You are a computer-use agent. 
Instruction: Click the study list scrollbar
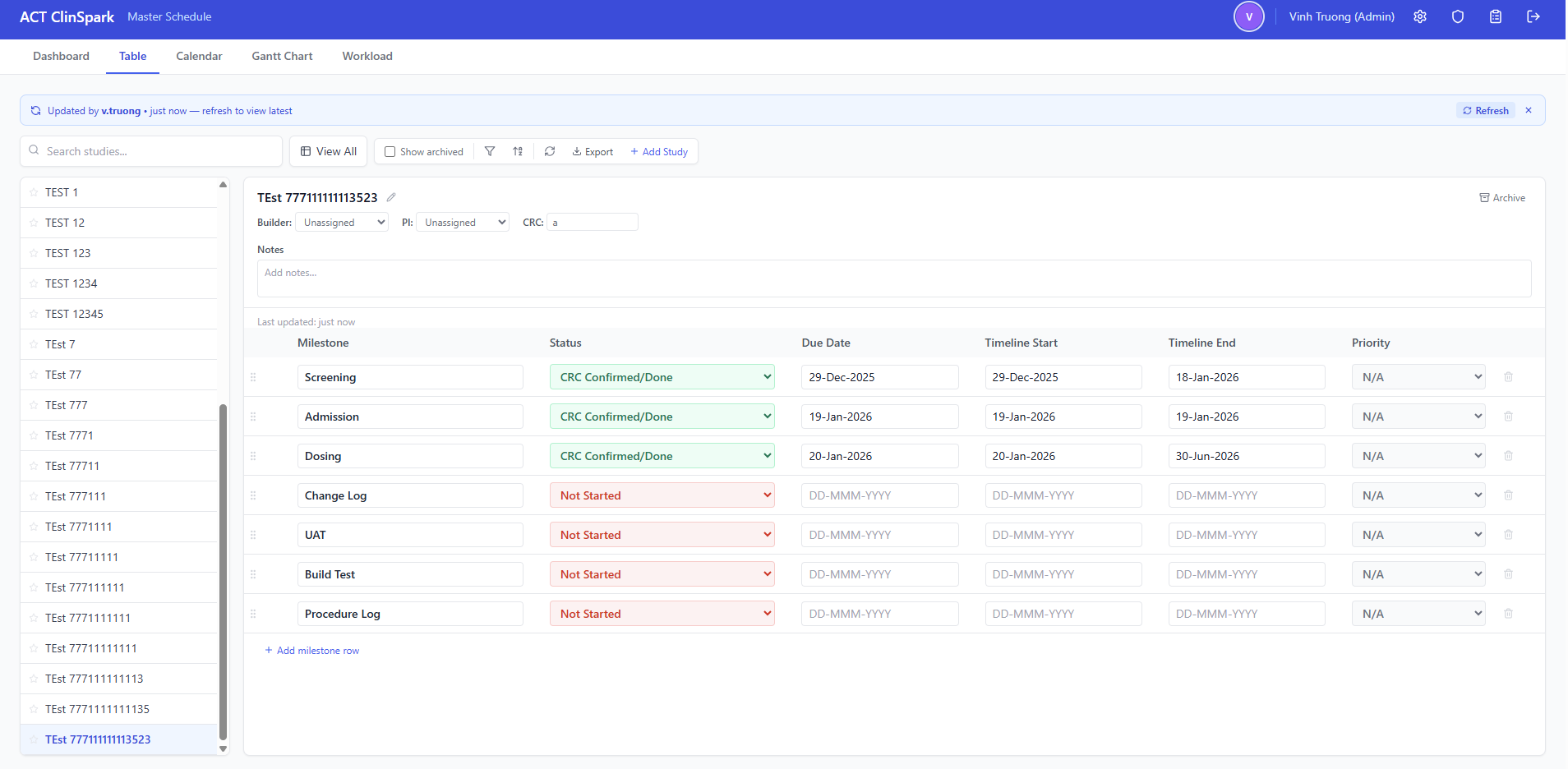(x=223, y=572)
